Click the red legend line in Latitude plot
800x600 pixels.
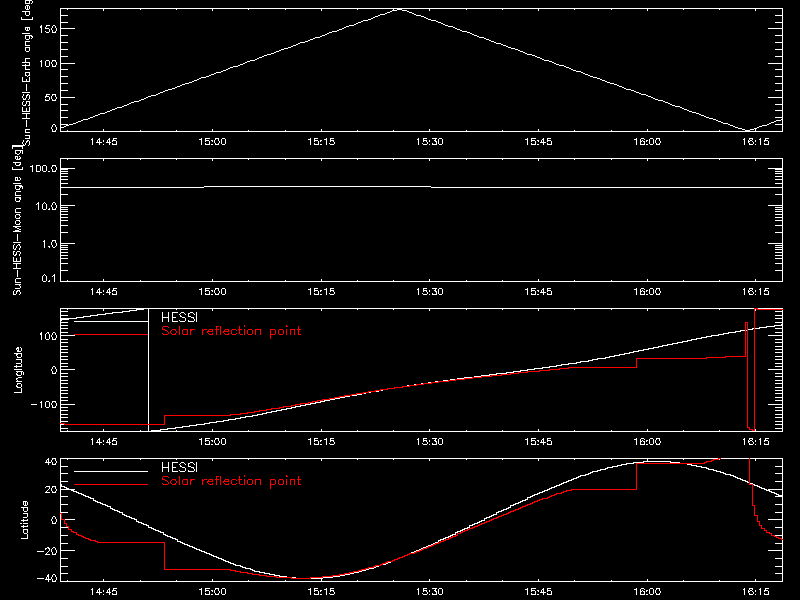(x=111, y=484)
